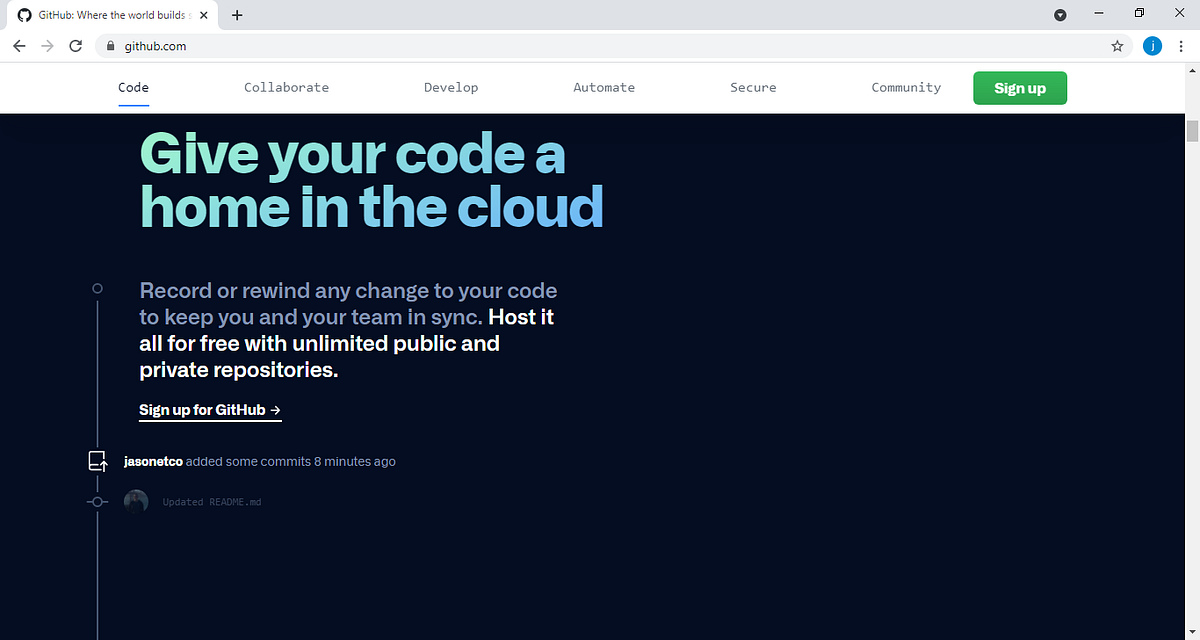
Task: Click the scrollbar up arrow
Action: tap(1191, 69)
